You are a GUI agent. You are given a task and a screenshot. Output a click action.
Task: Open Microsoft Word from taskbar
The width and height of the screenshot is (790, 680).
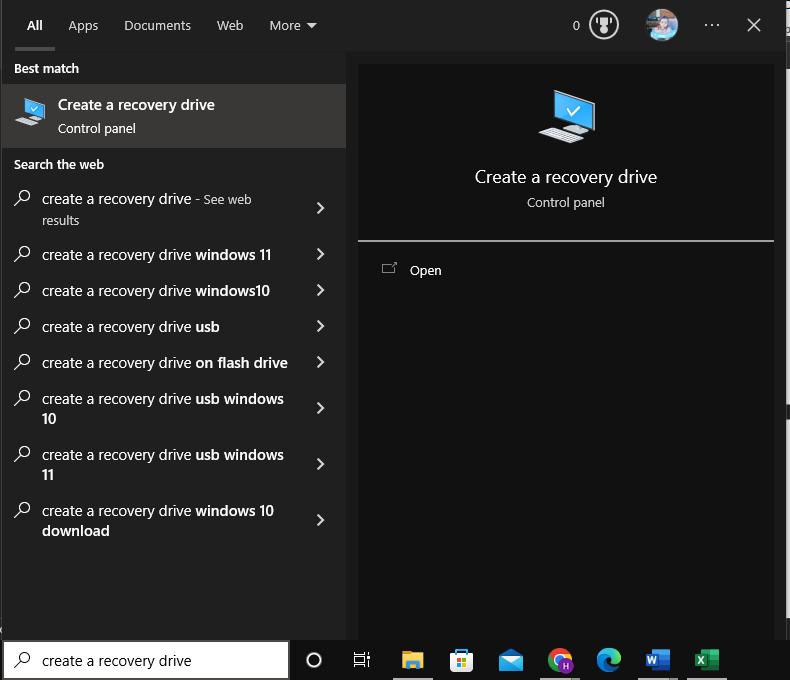click(x=657, y=660)
